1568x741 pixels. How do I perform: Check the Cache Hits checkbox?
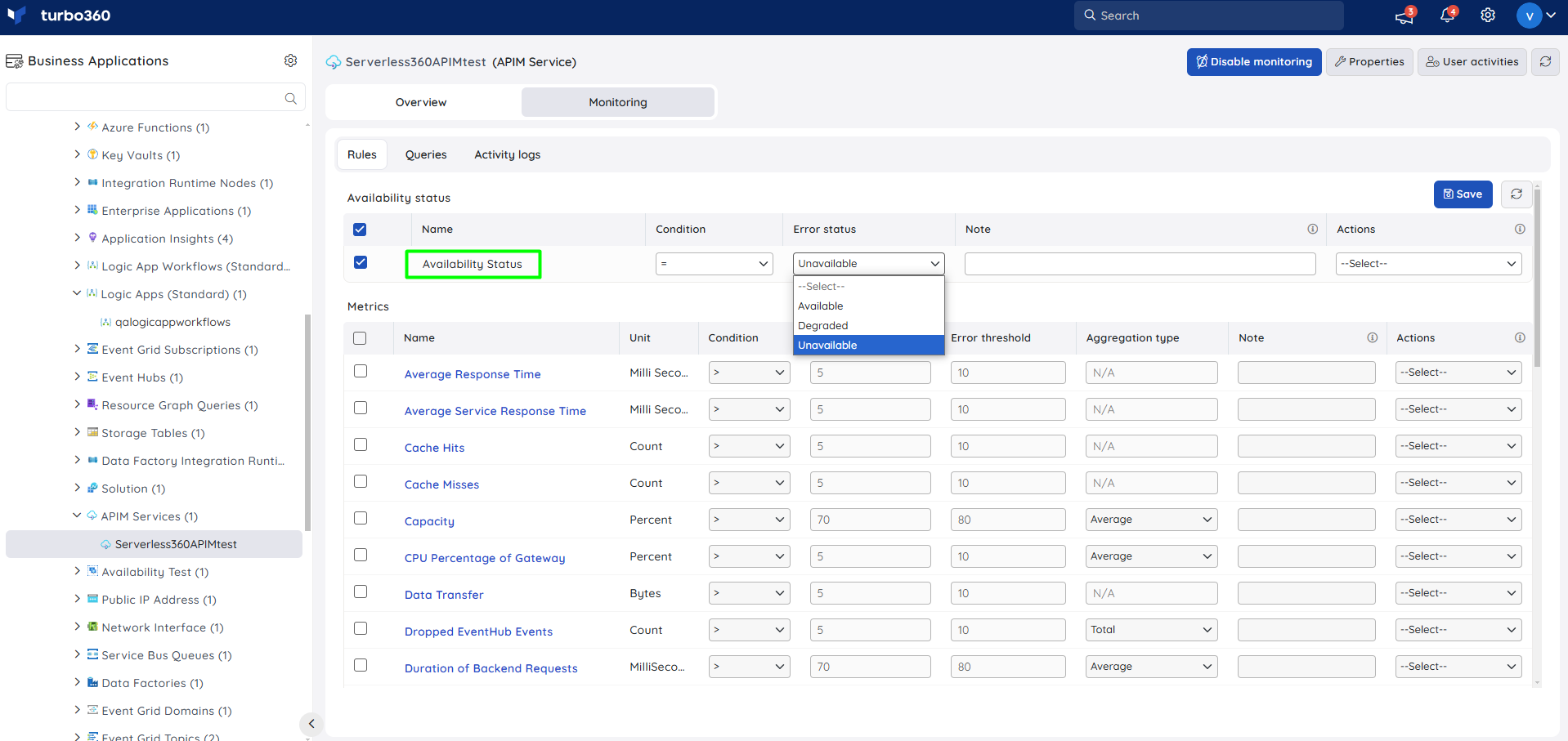[361, 444]
